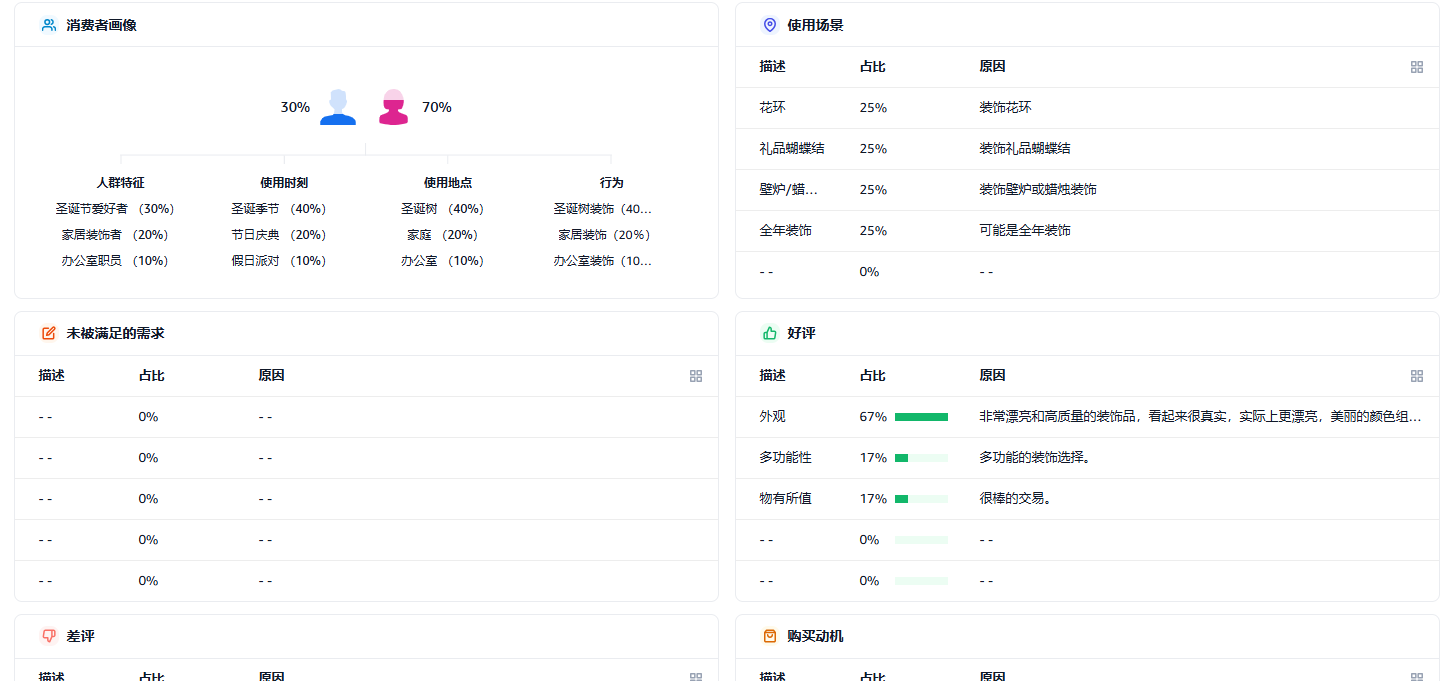Click 办公室职员 (10%) entry
The width and height of the screenshot is (1446, 681).
(115, 261)
